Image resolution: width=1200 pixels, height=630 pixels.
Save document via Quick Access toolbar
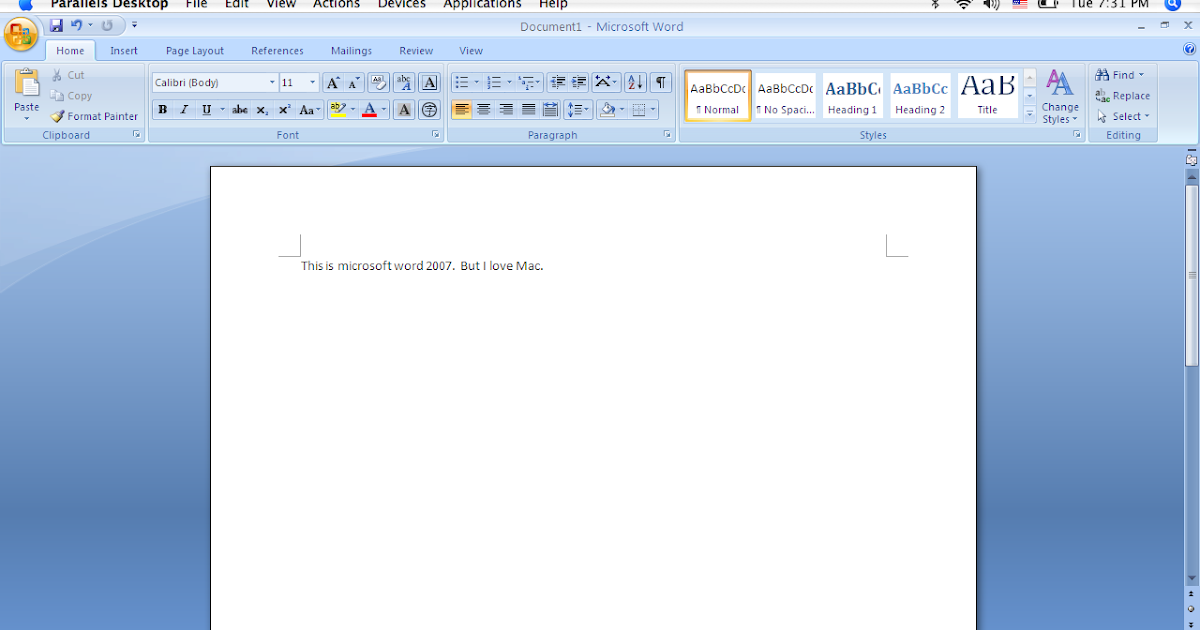[56, 25]
